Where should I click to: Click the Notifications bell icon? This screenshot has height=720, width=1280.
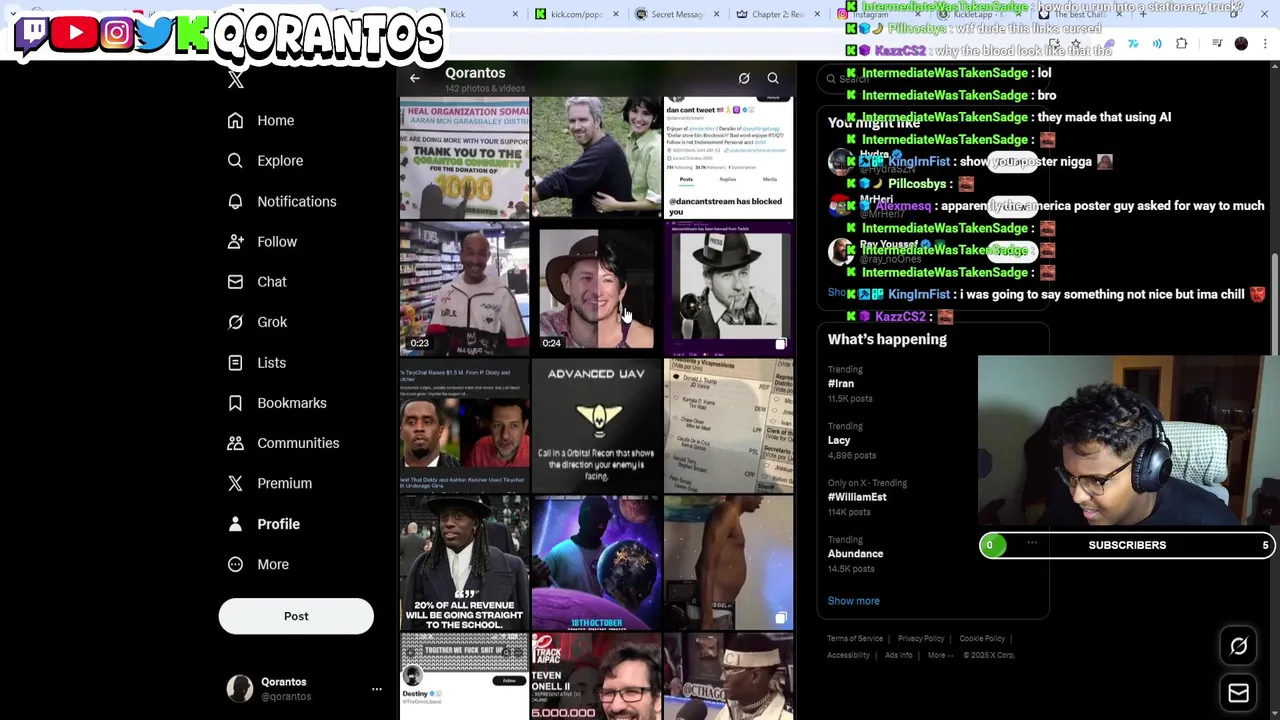tap(235, 202)
